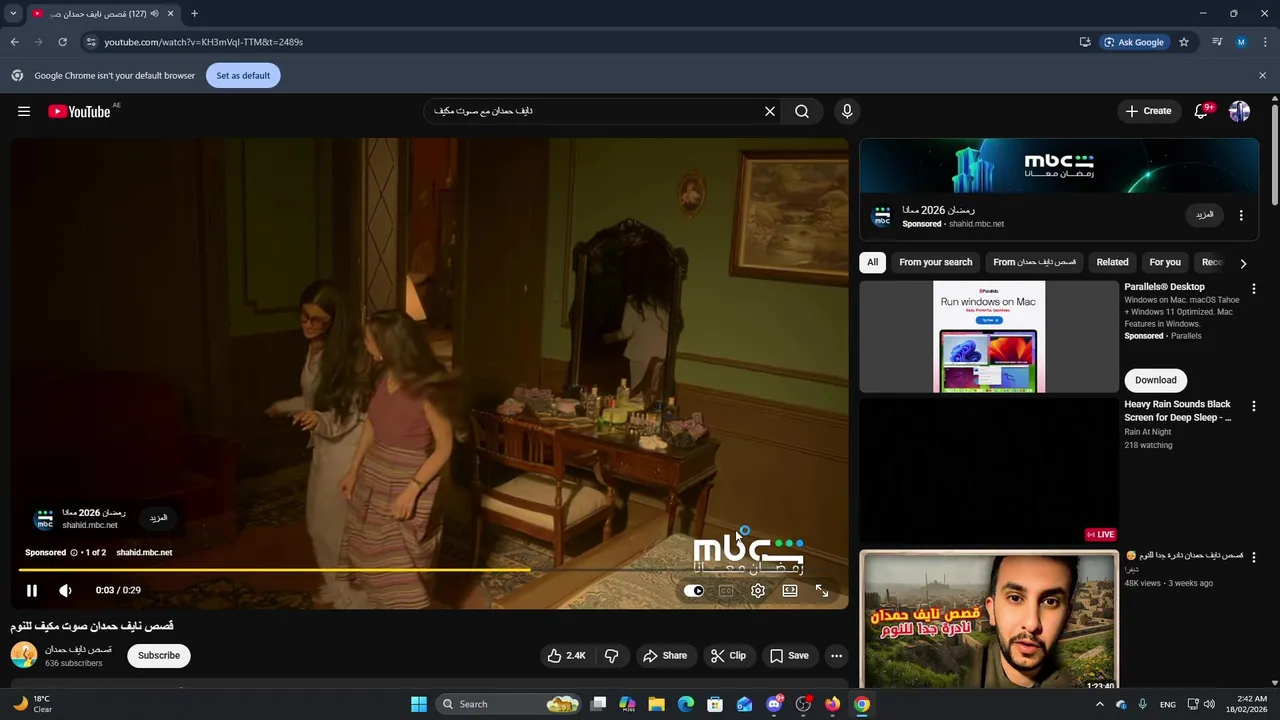Reload the page in Chrome
The height and width of the screenshot is (720, 1280).
(62, 42)
